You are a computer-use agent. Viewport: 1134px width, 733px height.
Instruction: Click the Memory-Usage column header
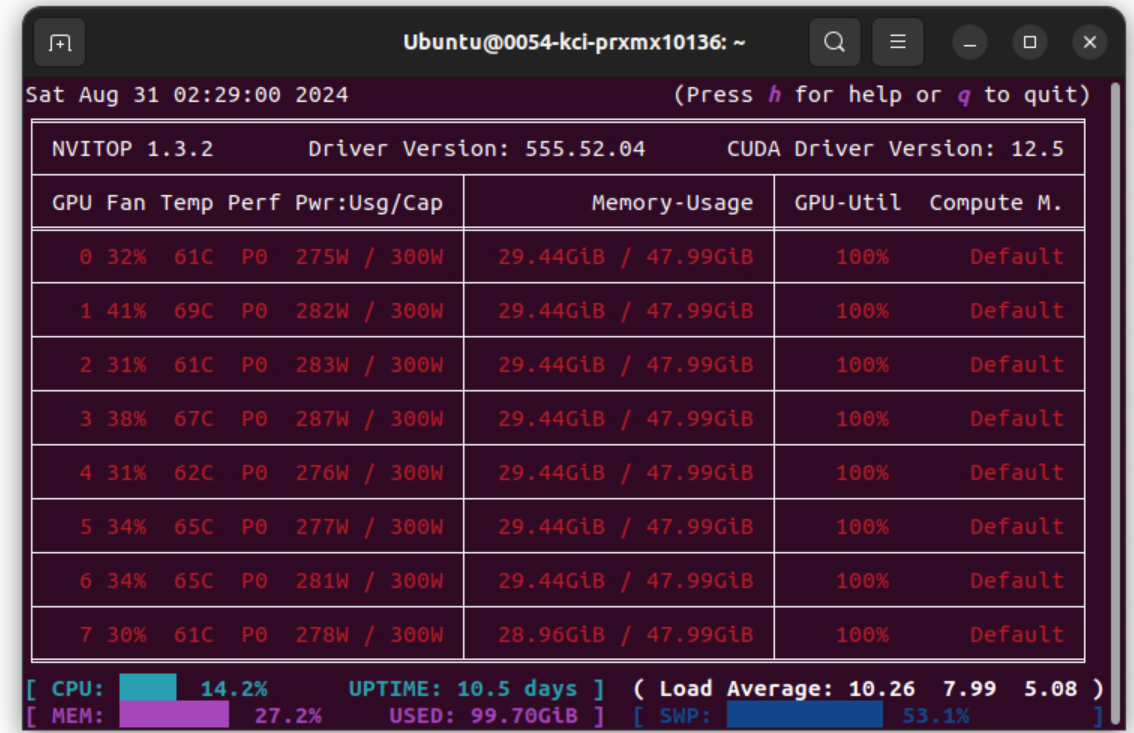pyautogui.click(x=672, y=203)
